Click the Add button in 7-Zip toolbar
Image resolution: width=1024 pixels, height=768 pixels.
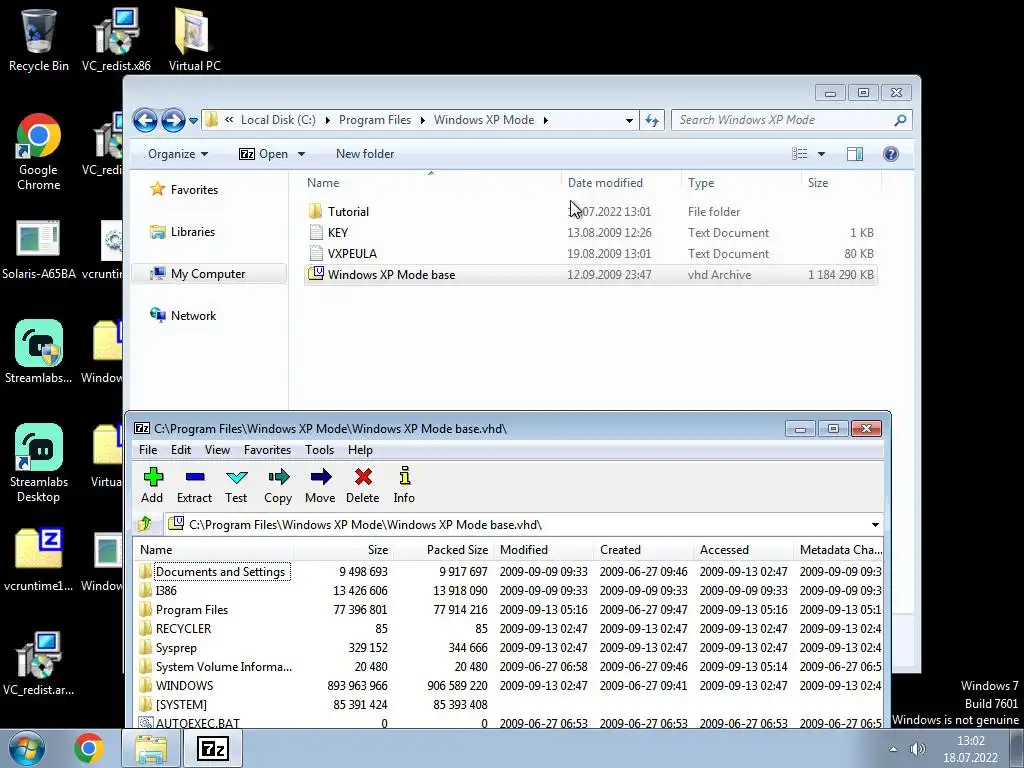point(152,485)
